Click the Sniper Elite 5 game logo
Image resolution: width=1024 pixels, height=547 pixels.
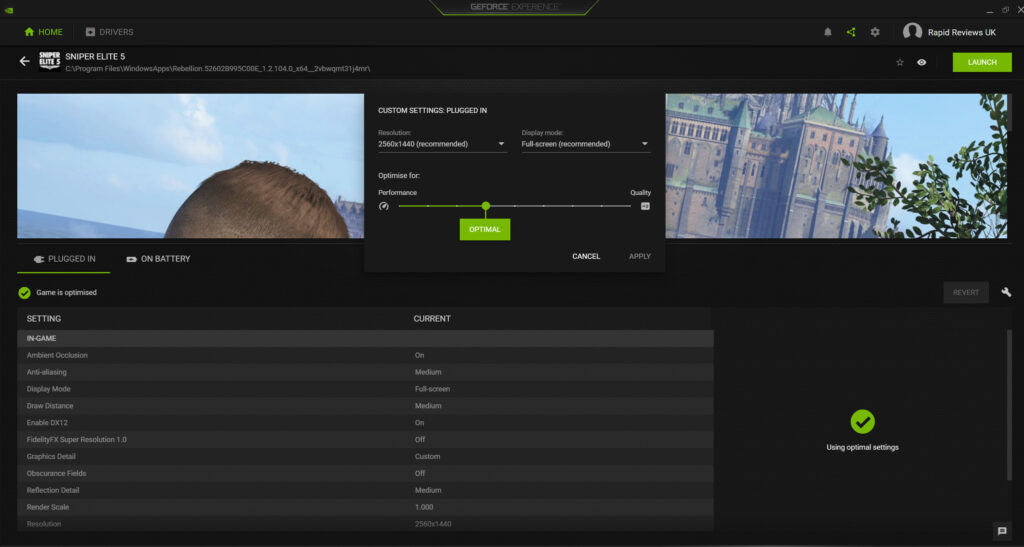pyautogui.click(x=50, y=61)
